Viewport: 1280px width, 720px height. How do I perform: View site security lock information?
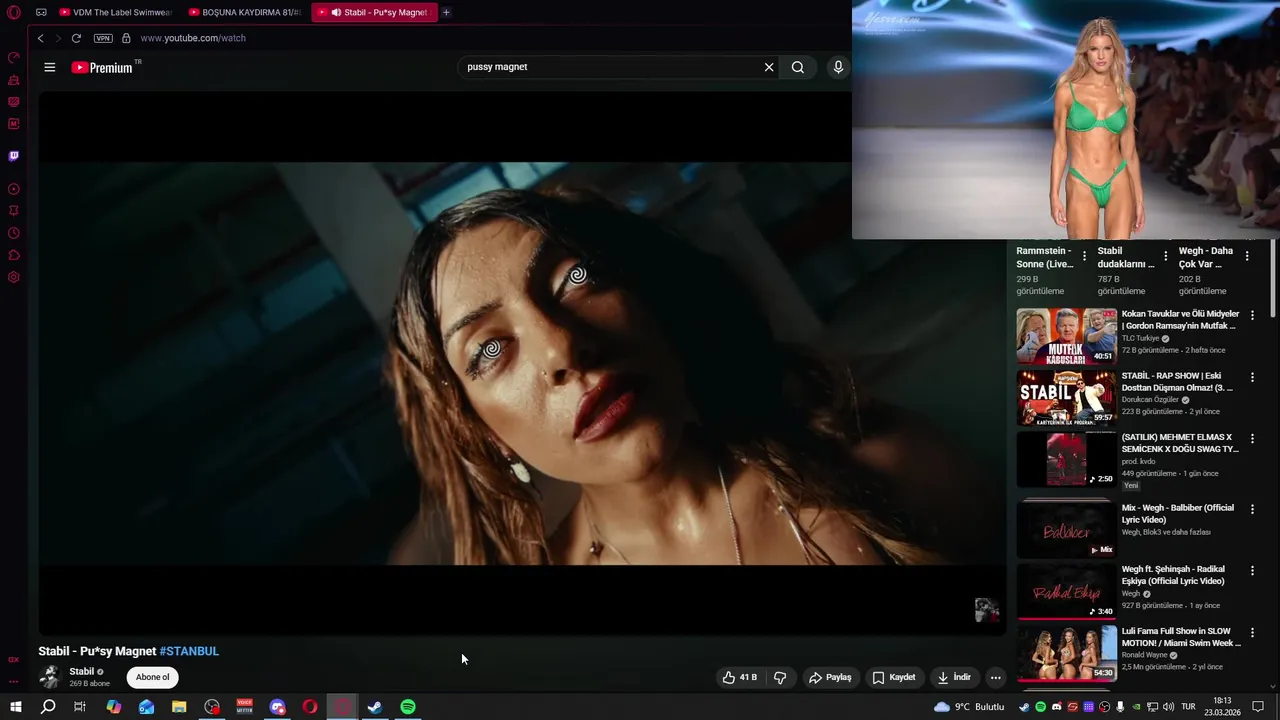point(126,38)
